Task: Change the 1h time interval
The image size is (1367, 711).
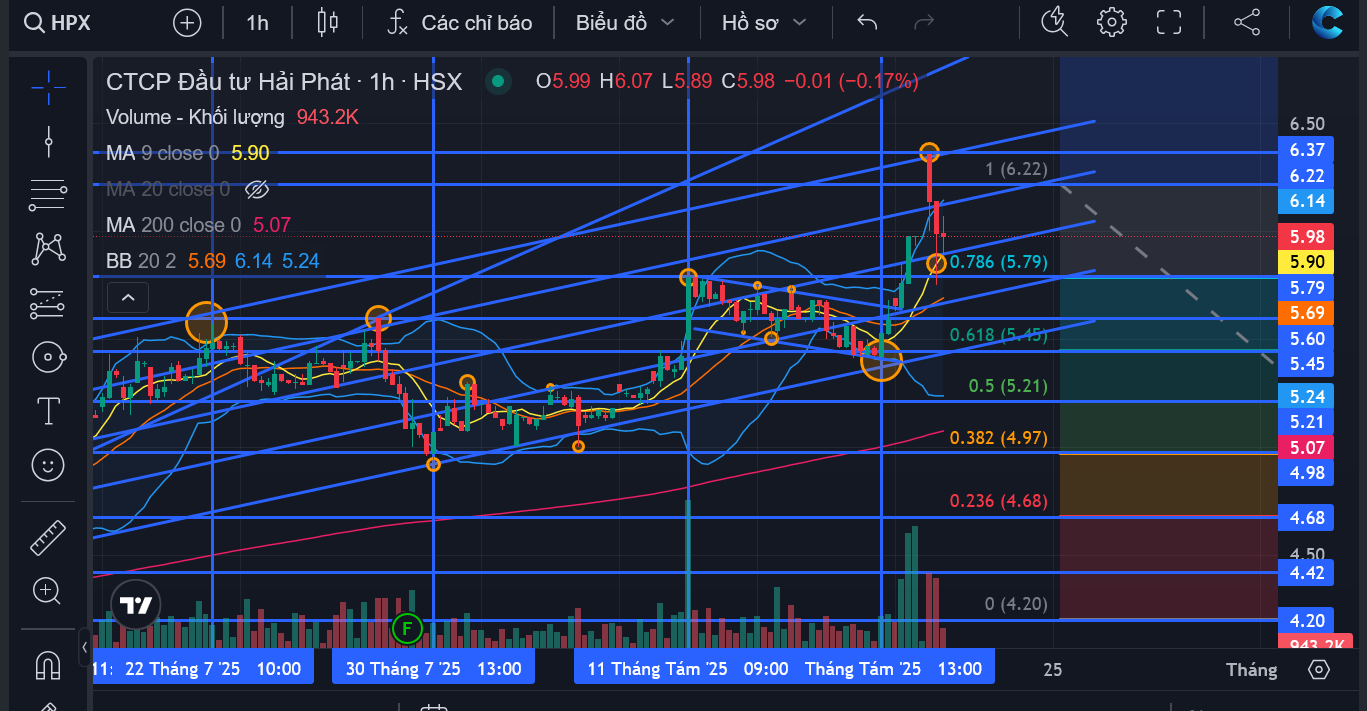Action: (x=257, y=22)
